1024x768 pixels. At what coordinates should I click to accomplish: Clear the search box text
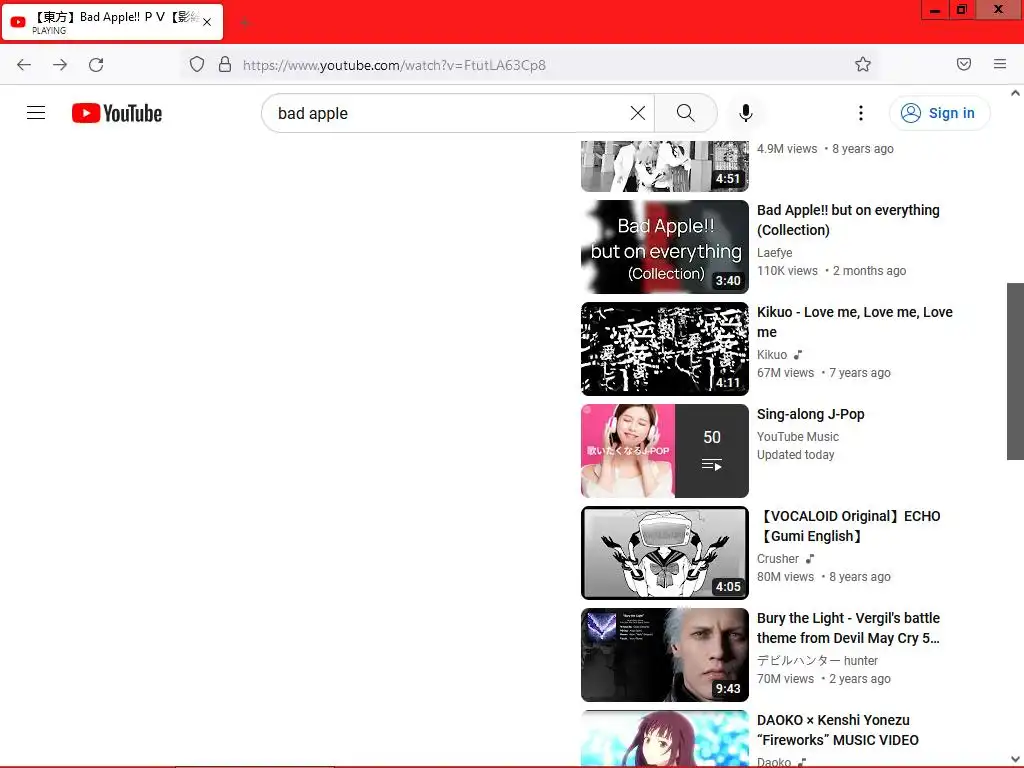pyautogui.click(x=637, y=113)
